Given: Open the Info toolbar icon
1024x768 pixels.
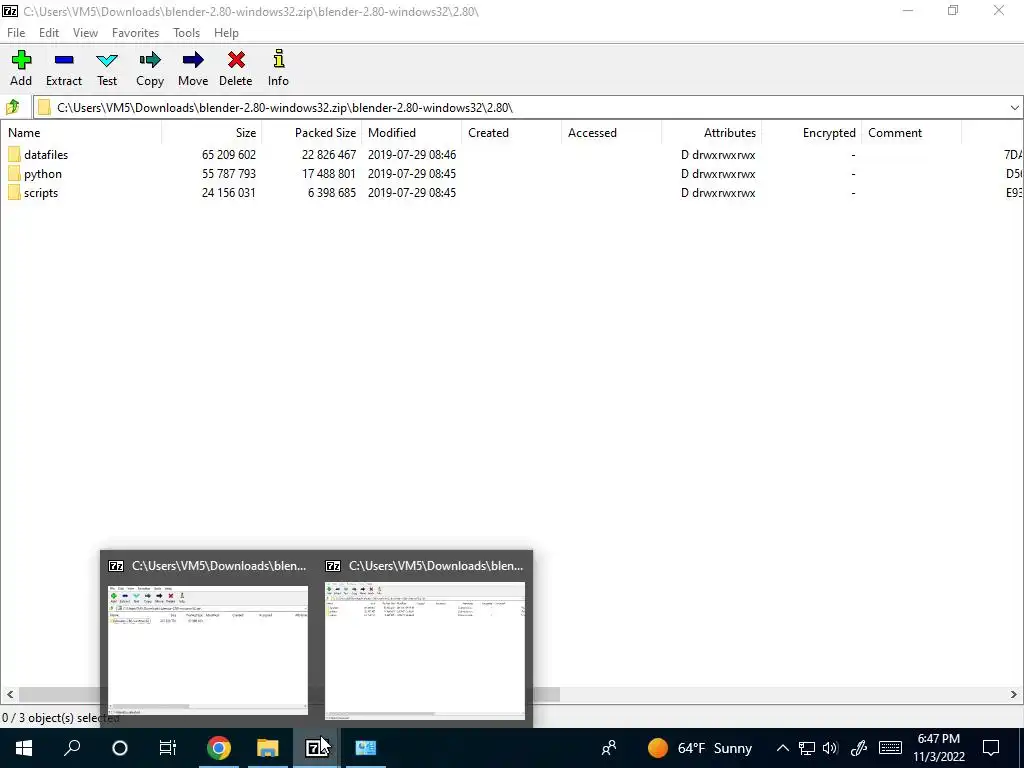Looking at the screenshot, I should tap(279, 59).
